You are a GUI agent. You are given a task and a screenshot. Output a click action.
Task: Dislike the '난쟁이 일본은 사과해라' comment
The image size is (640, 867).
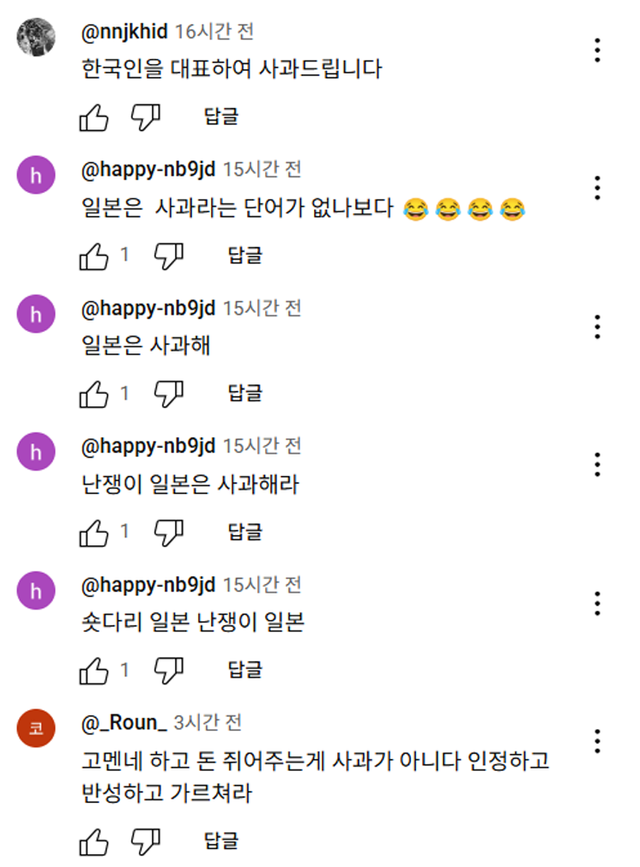170,532
